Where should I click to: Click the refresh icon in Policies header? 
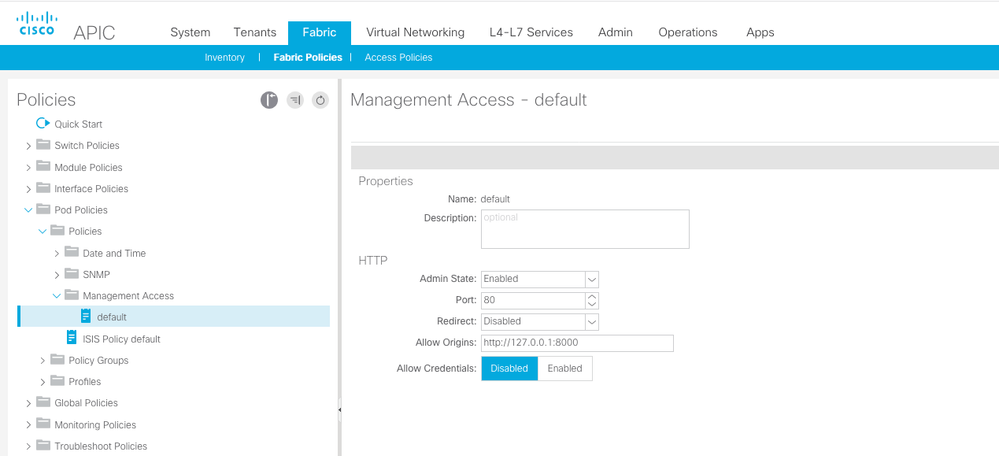320,100
